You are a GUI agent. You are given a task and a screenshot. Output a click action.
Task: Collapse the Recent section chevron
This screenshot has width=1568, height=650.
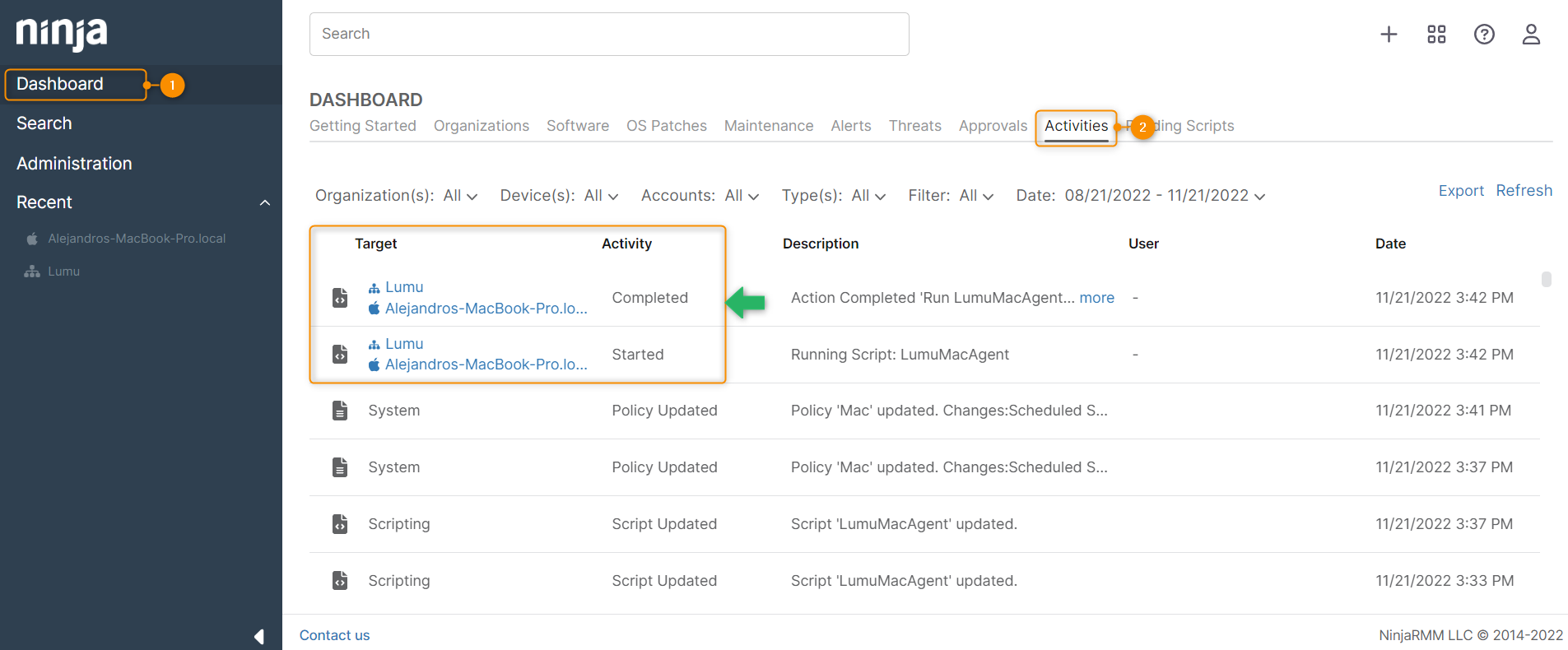point(264,203)
